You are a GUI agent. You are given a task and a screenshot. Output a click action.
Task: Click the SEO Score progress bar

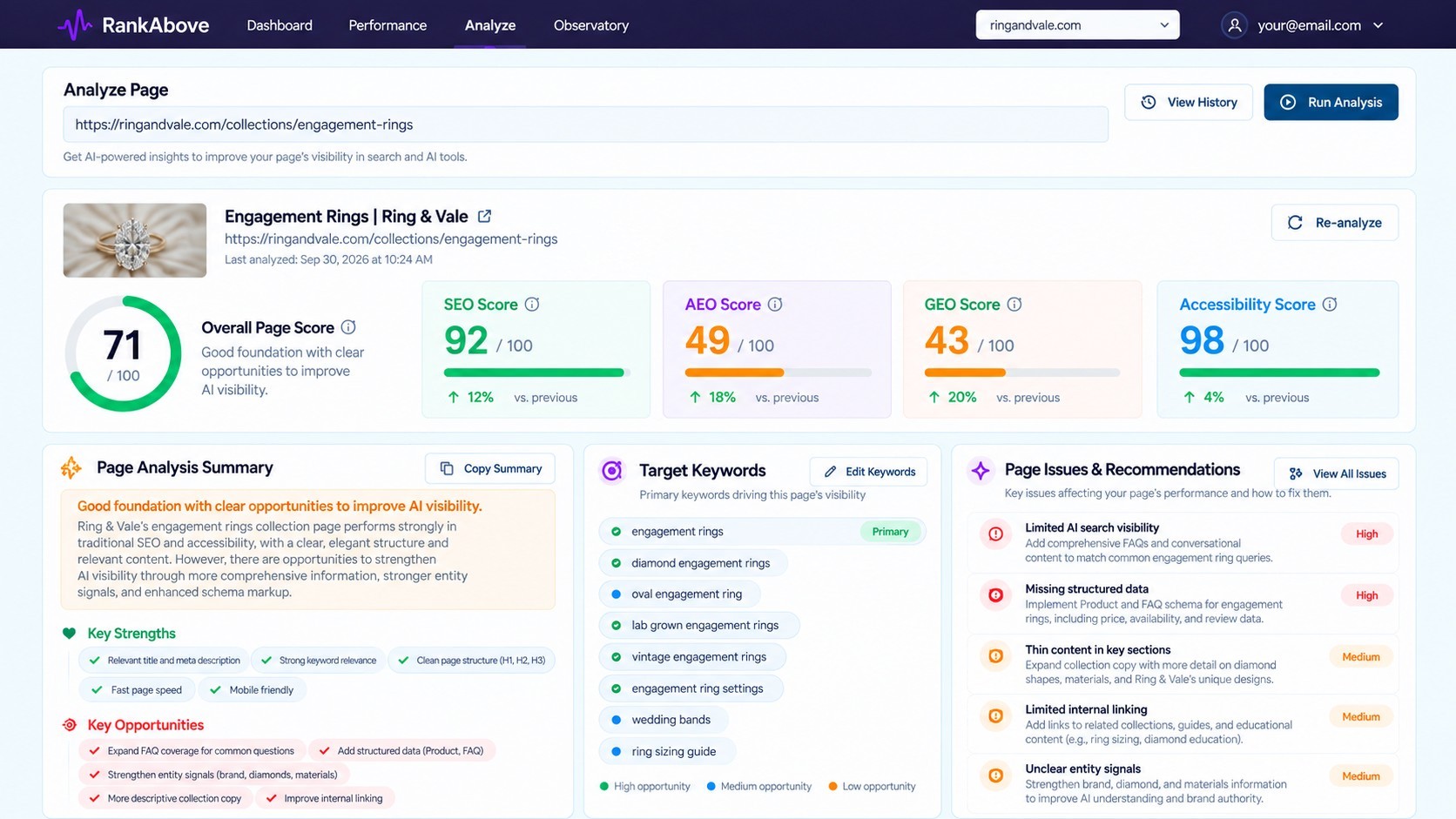tap(536, 373)
